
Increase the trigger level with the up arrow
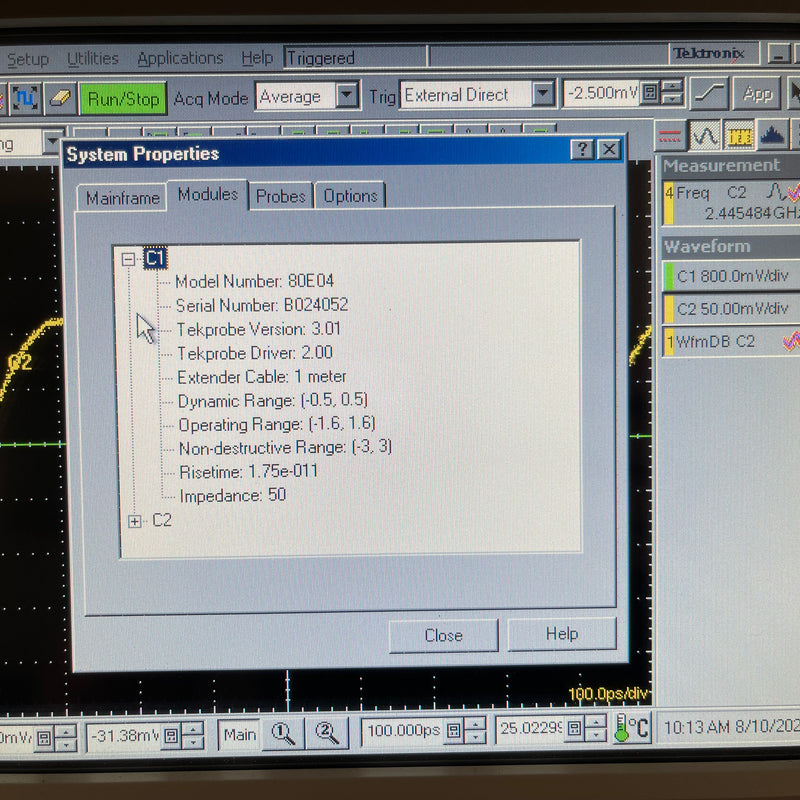click(672, 86)
